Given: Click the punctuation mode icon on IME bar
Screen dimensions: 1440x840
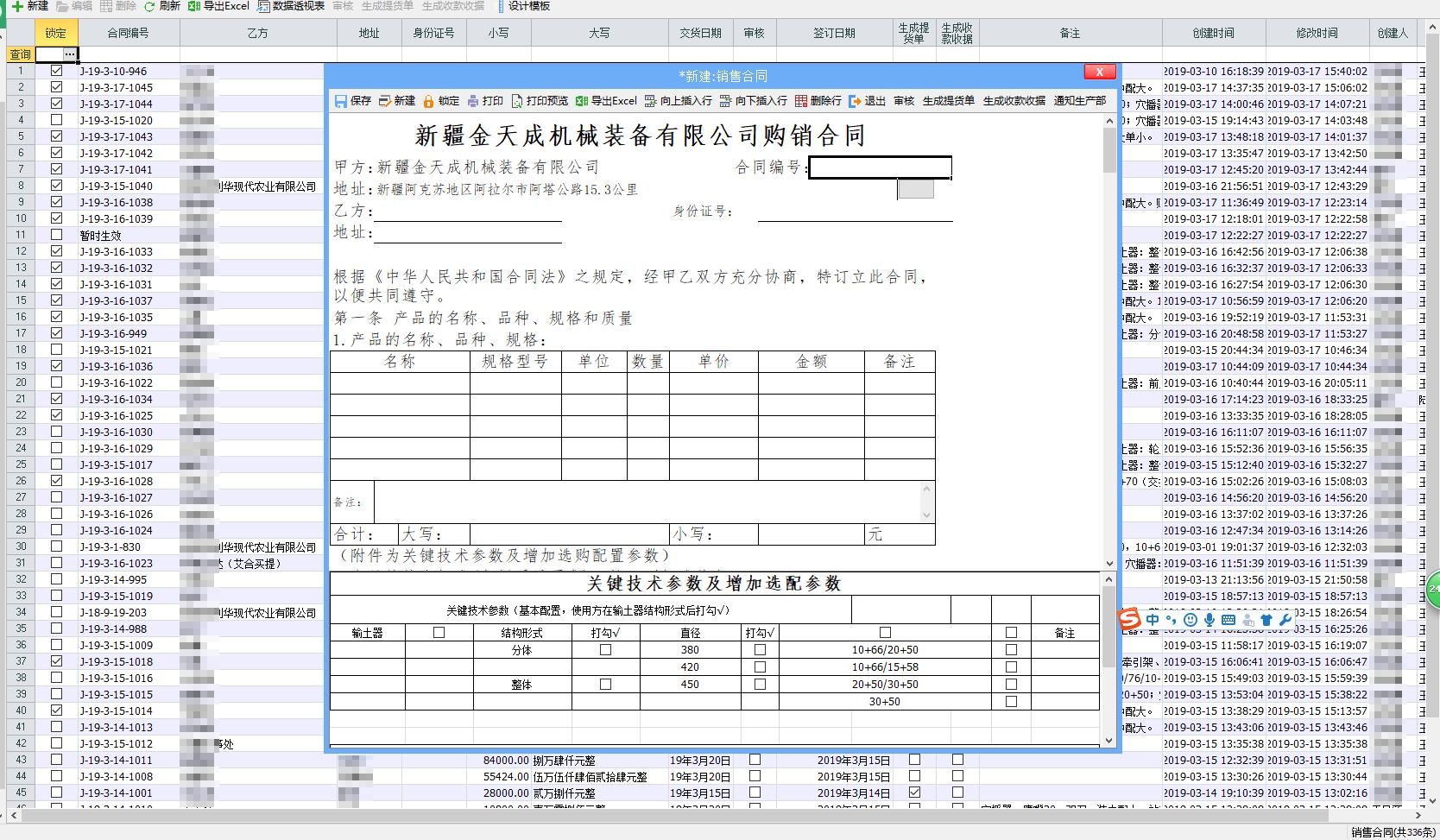Looking at the screenshot, I should [1171, 620].
